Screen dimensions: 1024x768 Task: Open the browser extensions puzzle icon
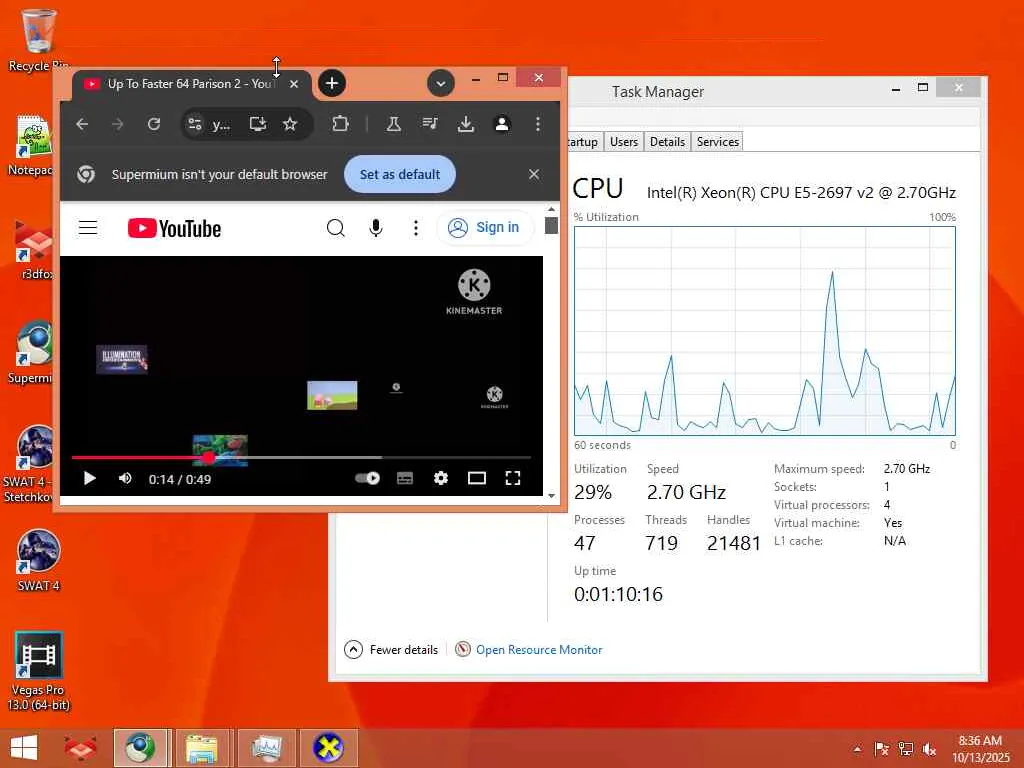tap(340, 124)
